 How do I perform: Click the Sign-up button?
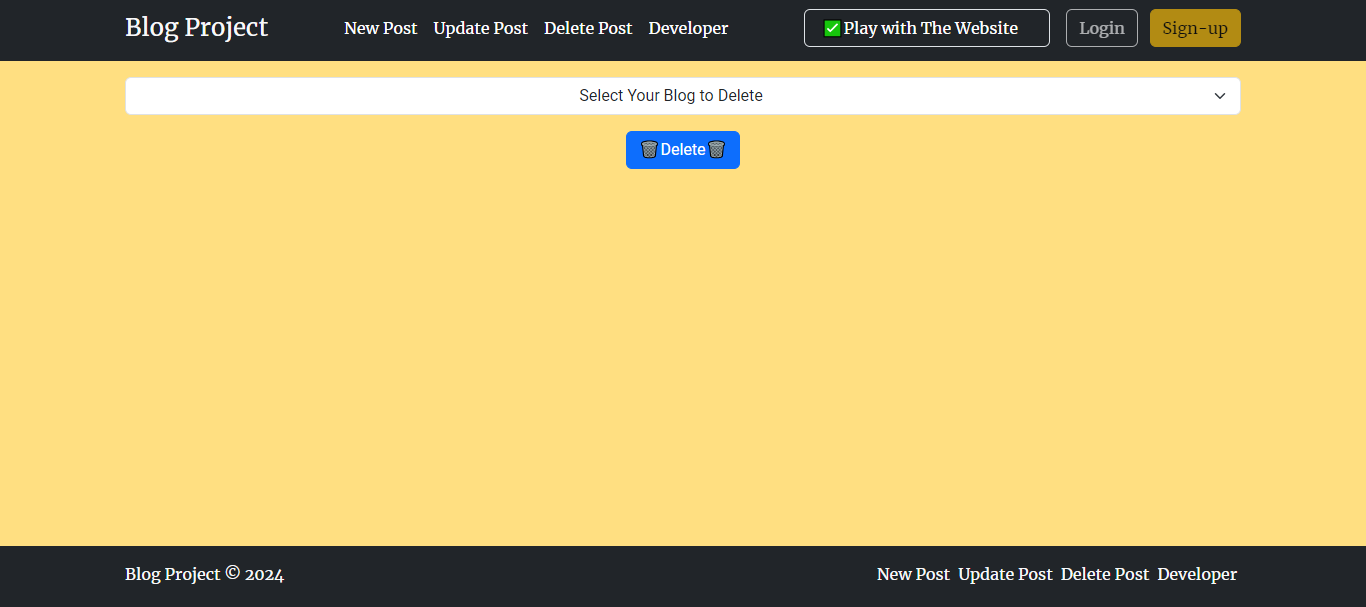click(x=1195, y=28)
